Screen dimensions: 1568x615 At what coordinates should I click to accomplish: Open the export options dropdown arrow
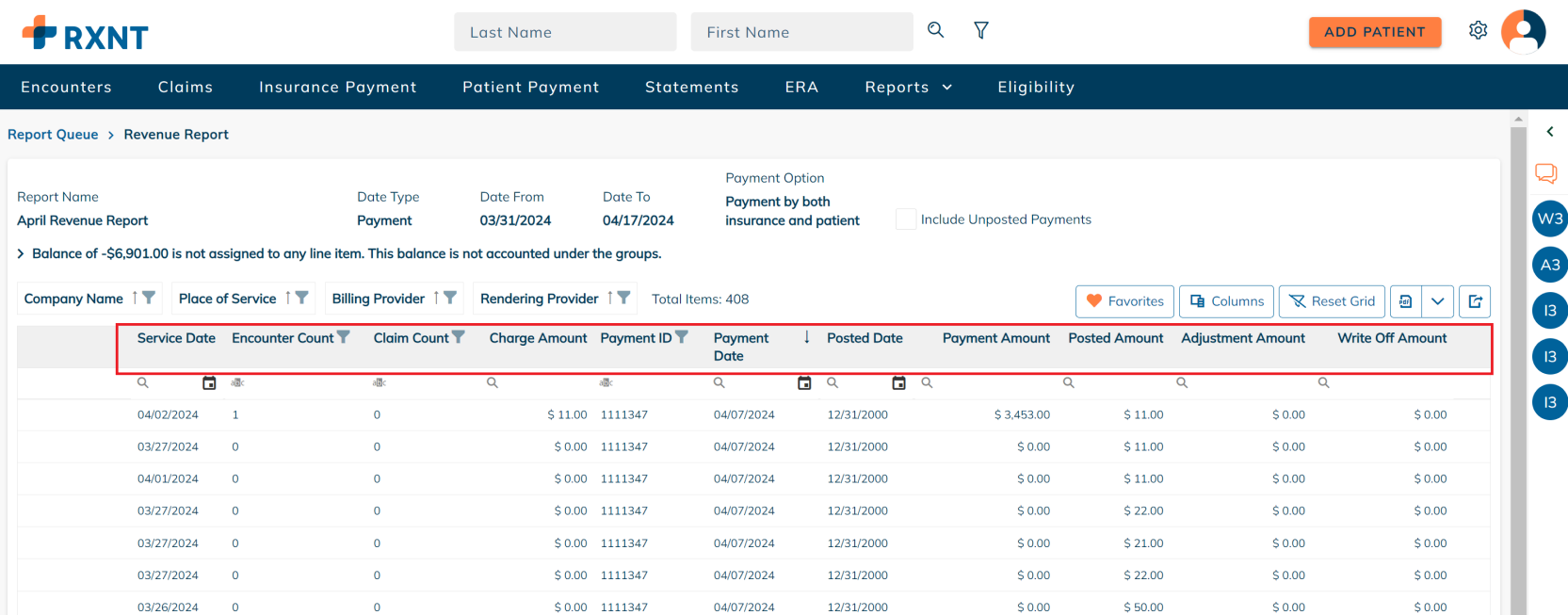click(x=1438, y=301)
